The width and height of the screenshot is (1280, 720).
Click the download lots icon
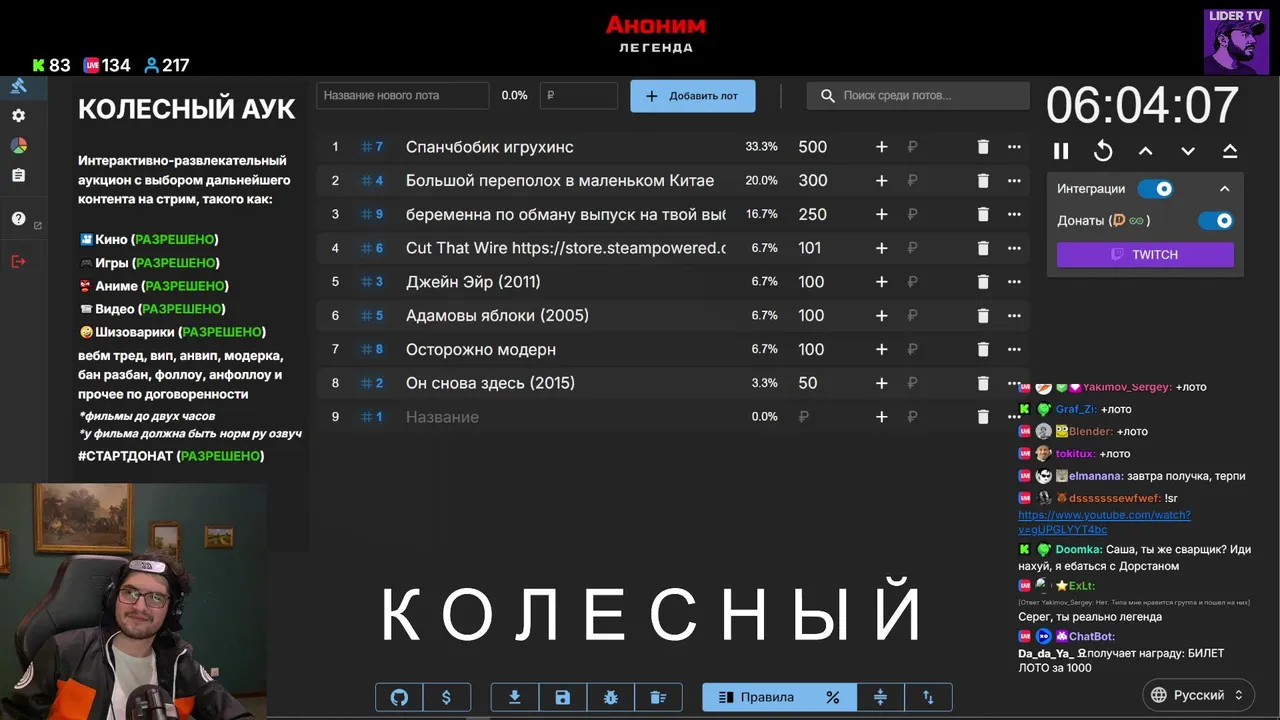(515, 697)
